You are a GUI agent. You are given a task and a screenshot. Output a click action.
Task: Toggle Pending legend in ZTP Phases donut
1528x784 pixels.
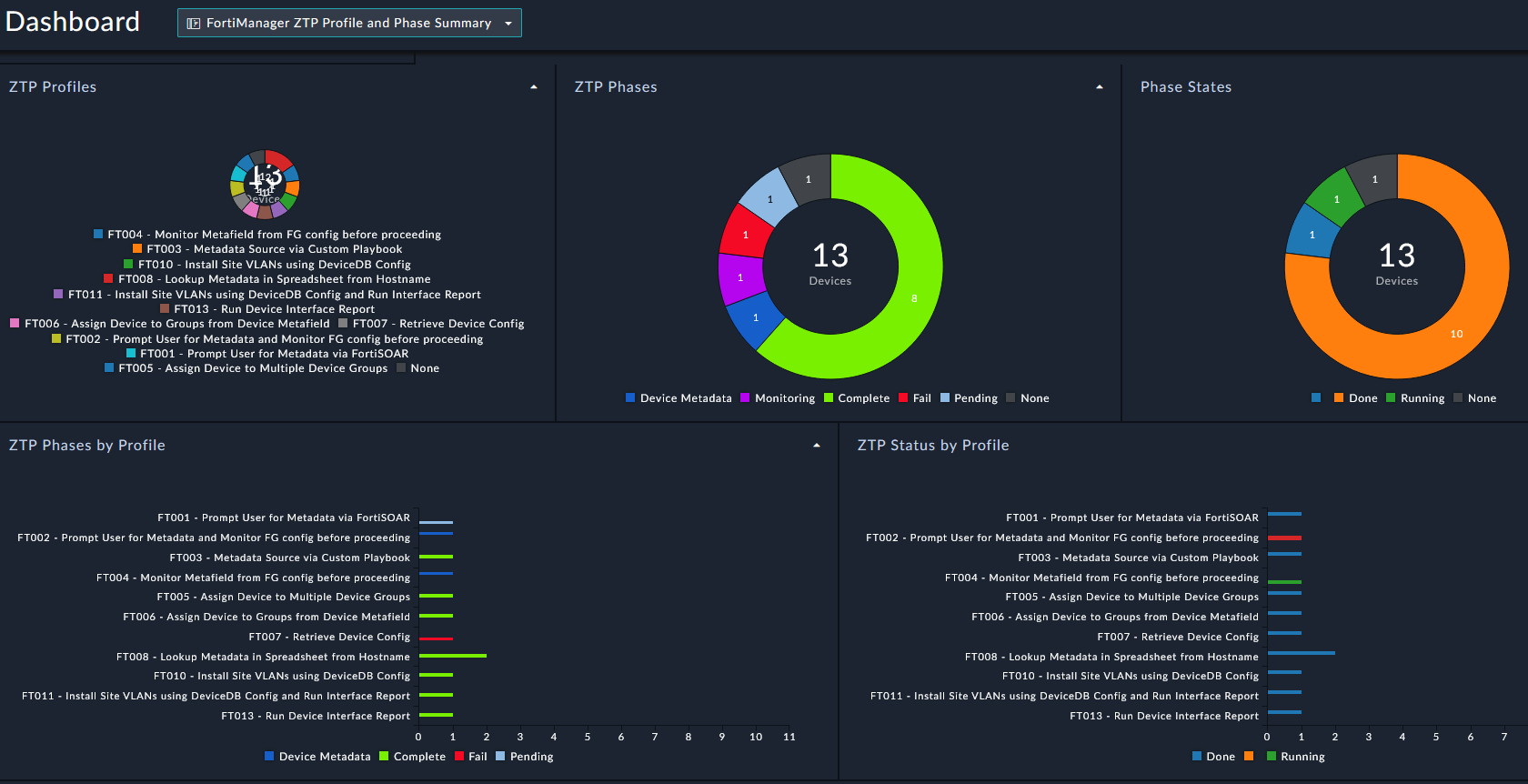click(969, 398)
